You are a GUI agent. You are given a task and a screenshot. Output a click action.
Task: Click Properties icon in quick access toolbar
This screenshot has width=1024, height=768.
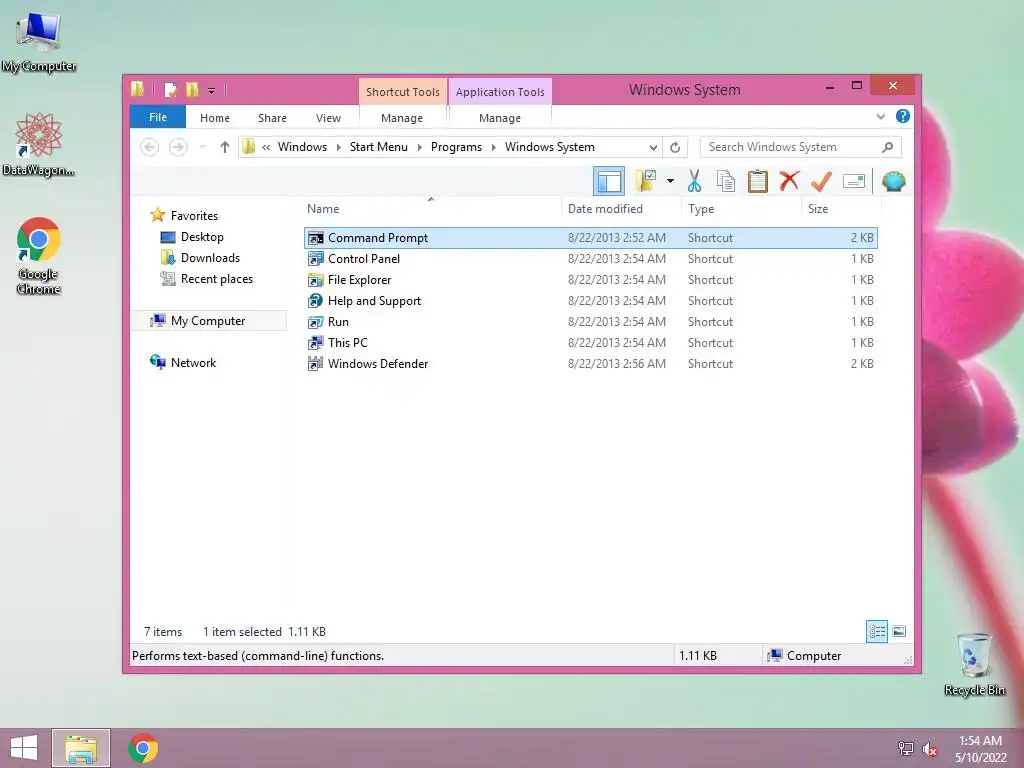[170, 89]
